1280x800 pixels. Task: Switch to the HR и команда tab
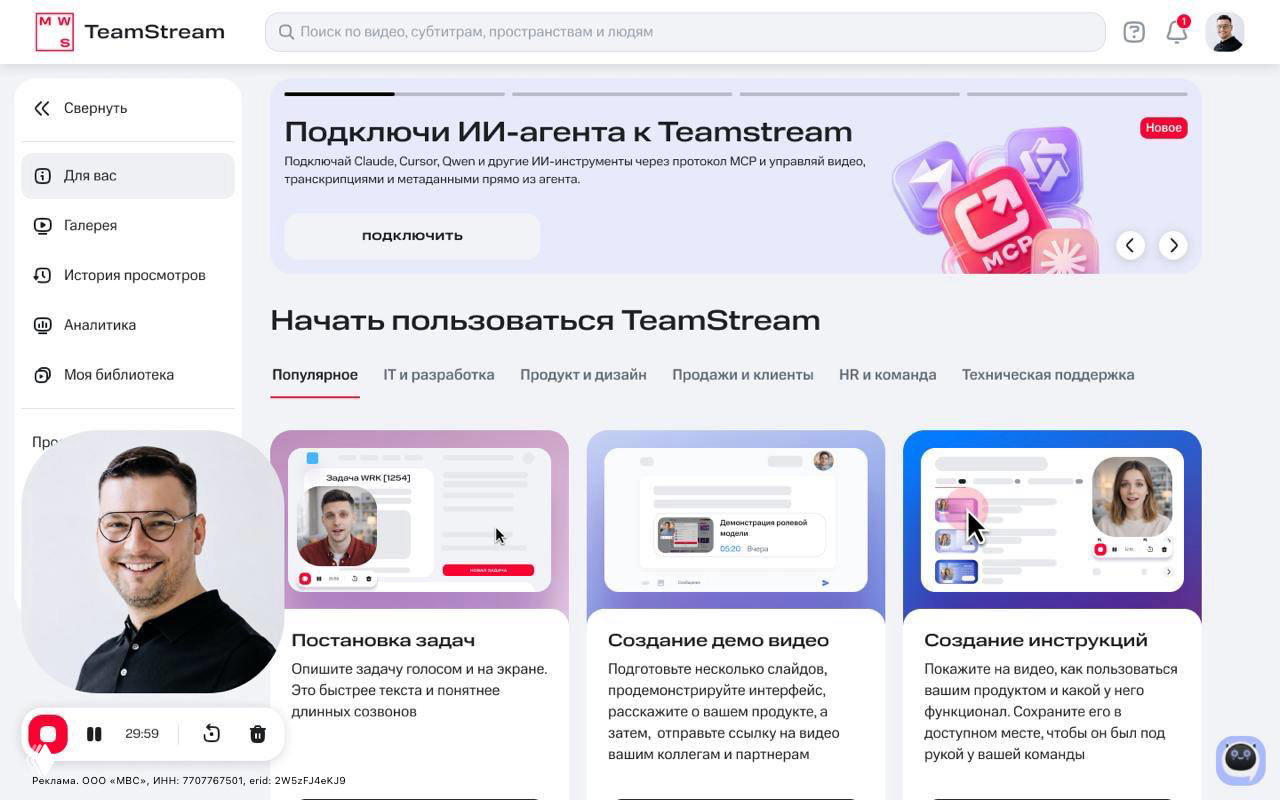pos(888,375)
